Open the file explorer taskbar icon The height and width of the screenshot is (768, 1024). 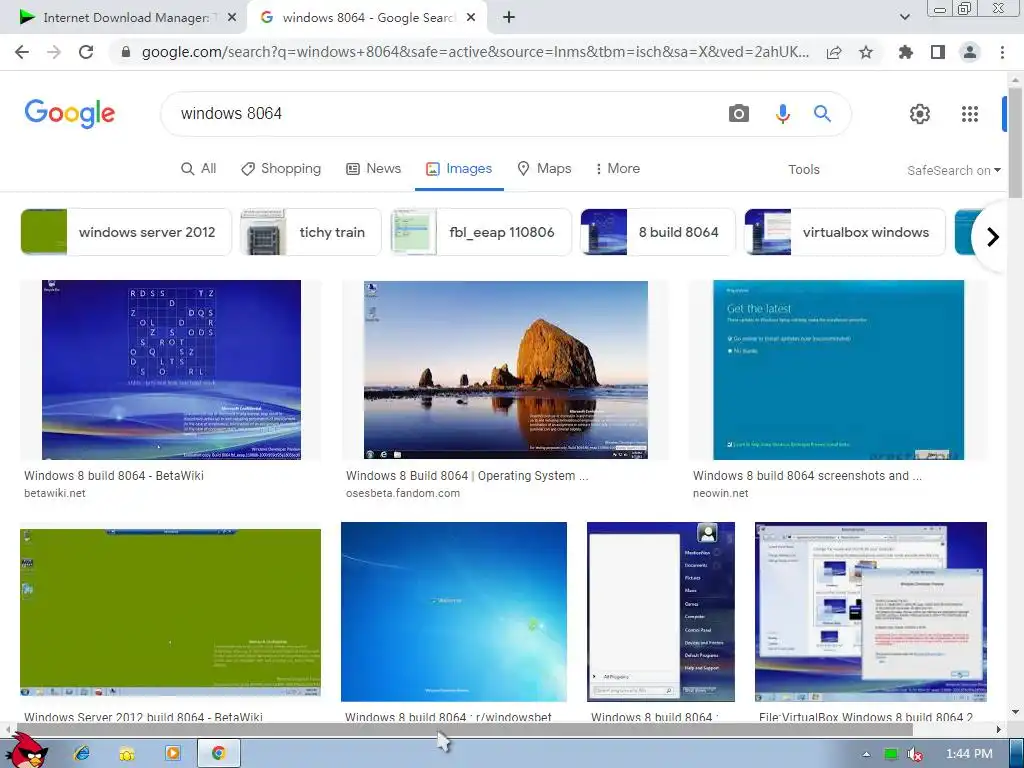tap(127, 754)
